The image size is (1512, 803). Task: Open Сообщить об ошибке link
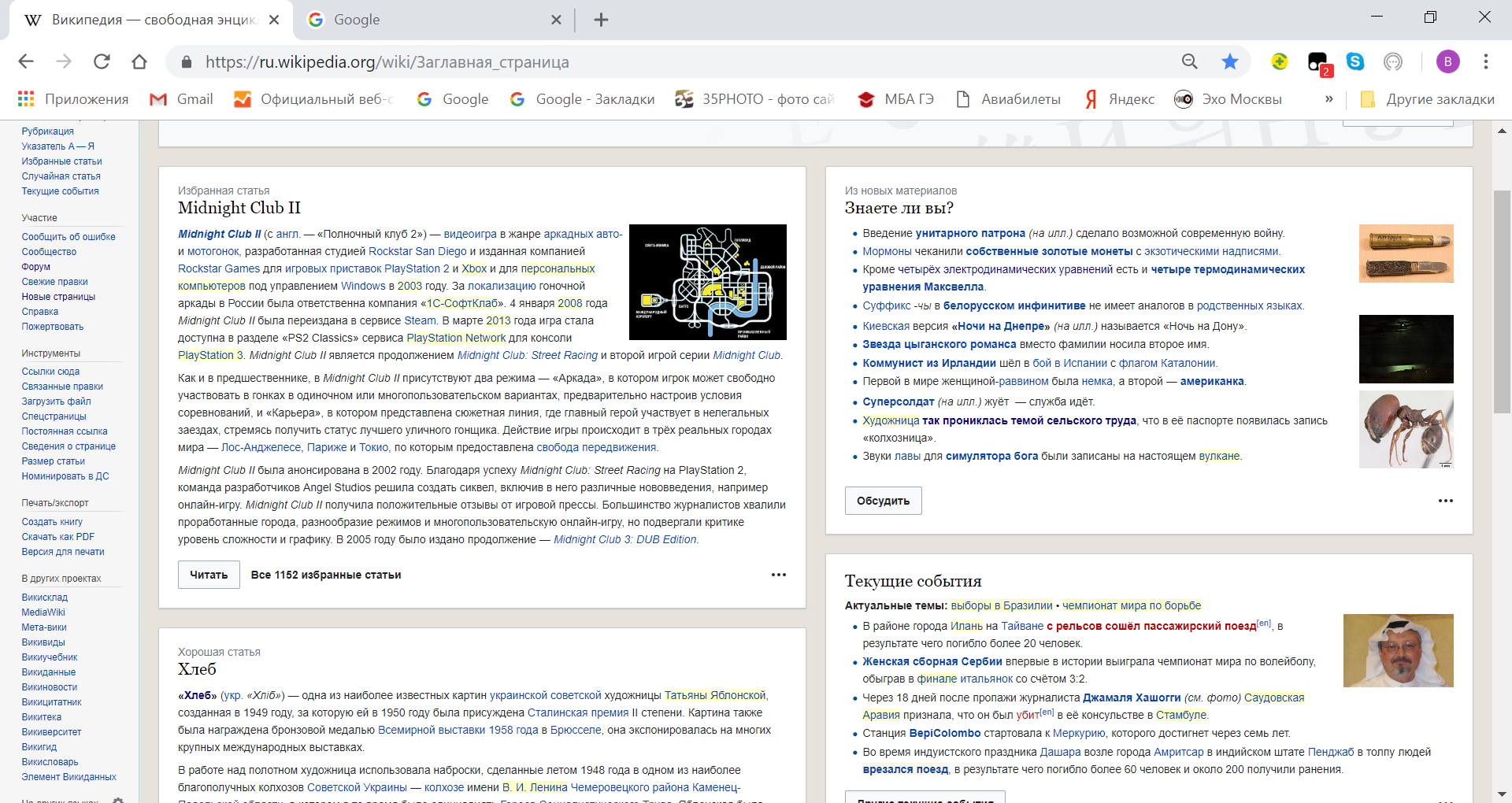pos(69,237)
